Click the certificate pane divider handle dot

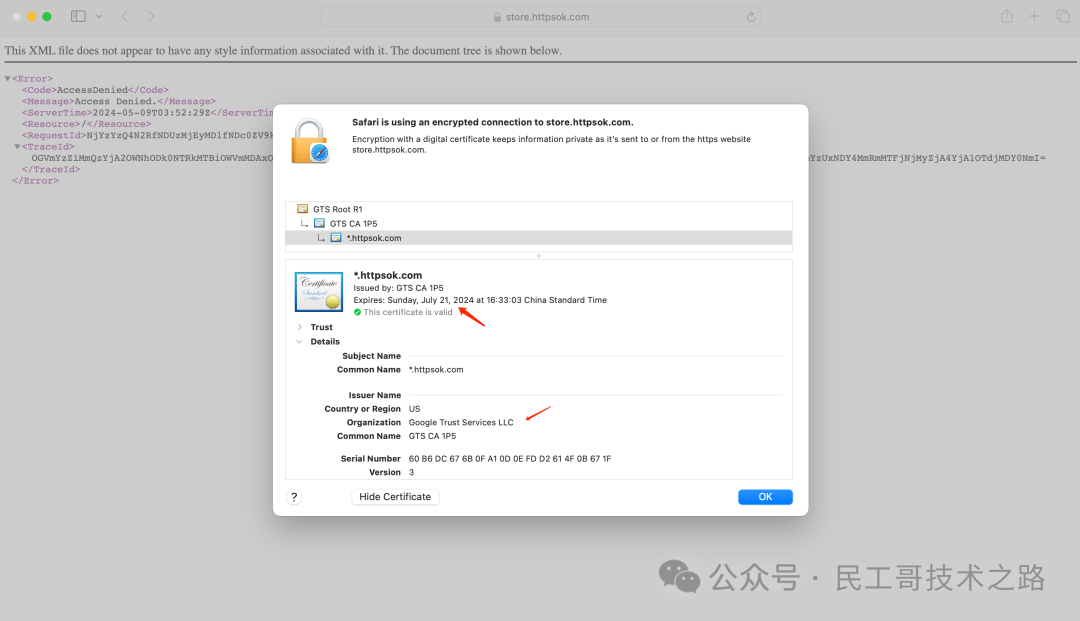(539, 255)
